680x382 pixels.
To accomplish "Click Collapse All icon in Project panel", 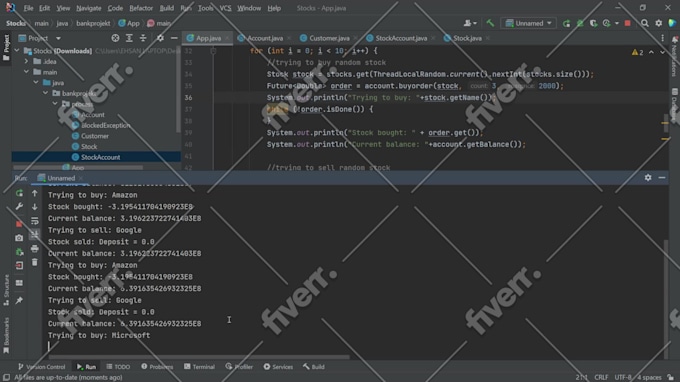I will click(x=143, y=38).
